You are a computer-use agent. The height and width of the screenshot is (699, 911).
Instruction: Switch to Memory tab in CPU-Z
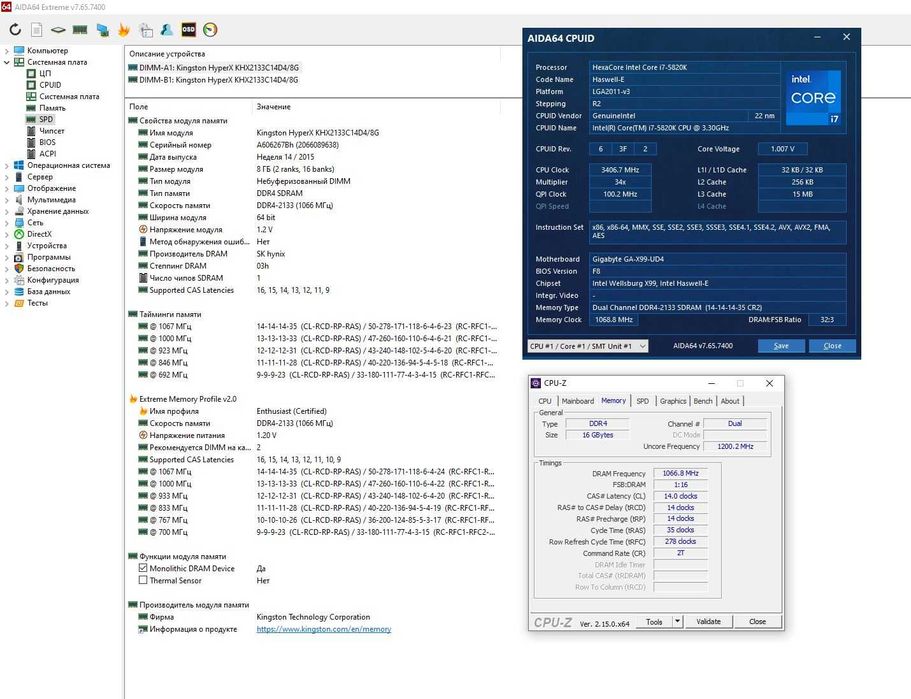tap(614, 400)
